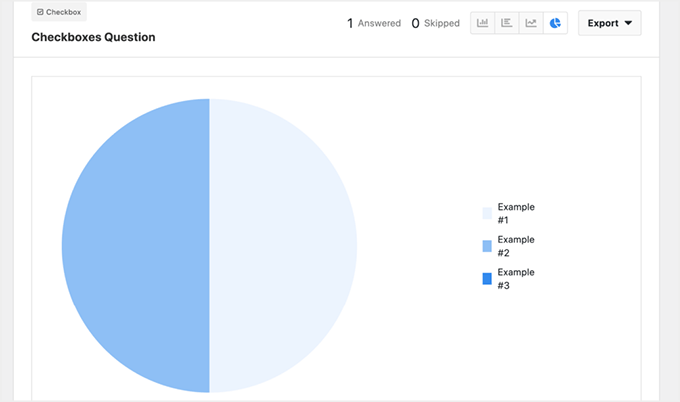680x402 pixels.
Task: Select the line graph view icon
Action: point(531,23)
